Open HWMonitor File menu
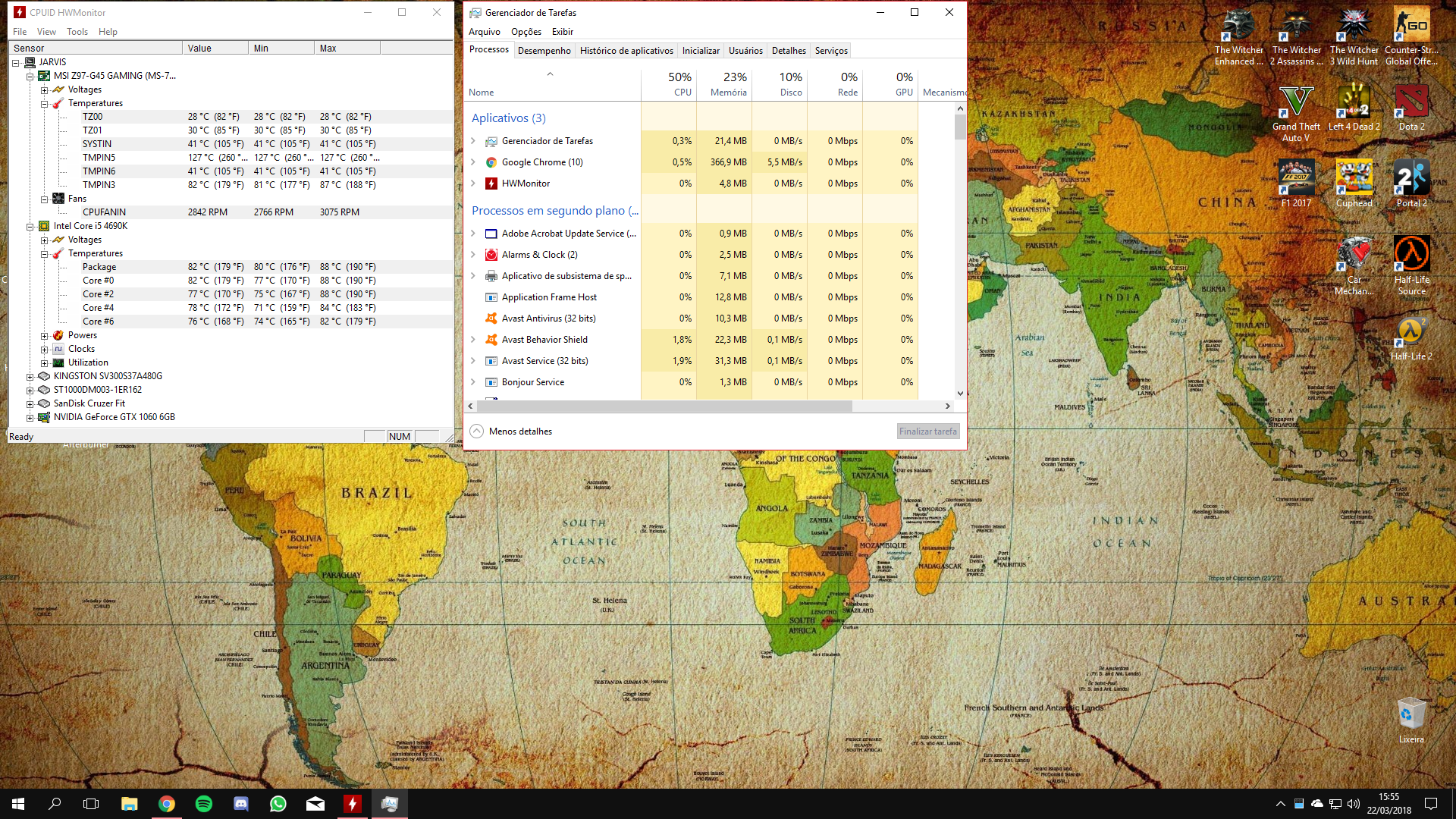This screenshot has height=819, width=1456. pos(20,32)
